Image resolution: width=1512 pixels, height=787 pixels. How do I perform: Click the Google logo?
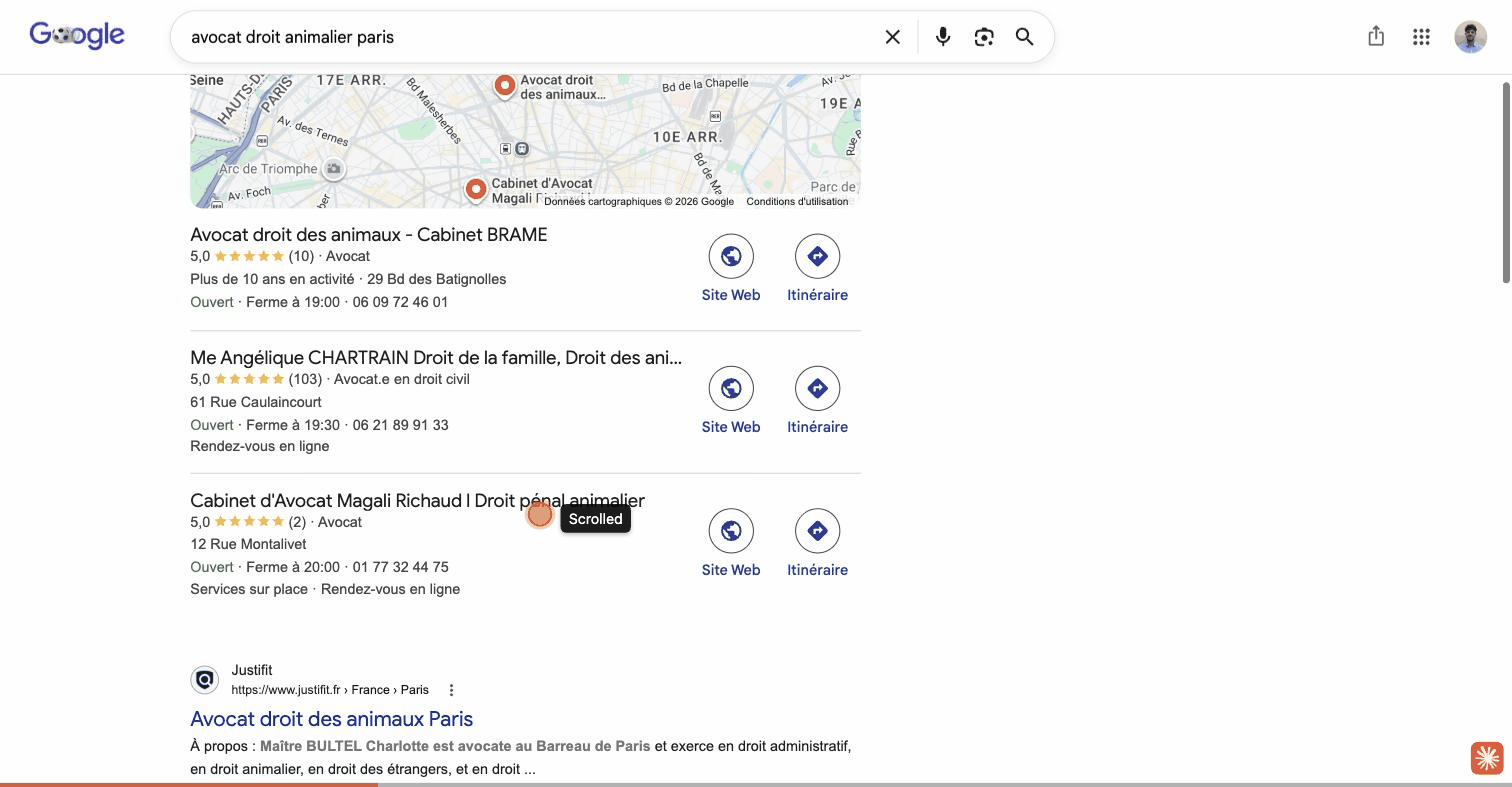pos(77,36)
